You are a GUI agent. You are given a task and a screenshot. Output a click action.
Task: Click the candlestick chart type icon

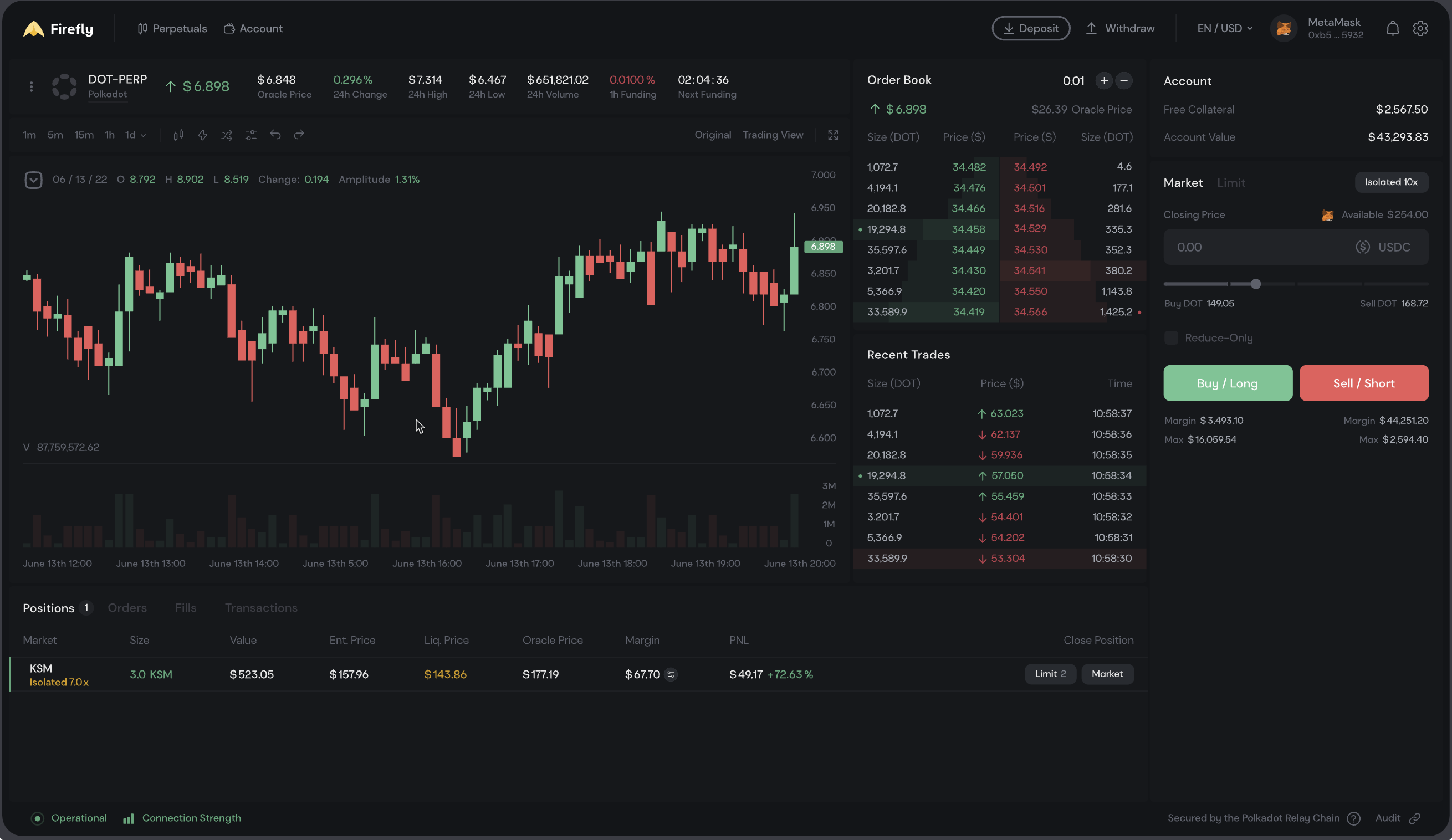click(x=178, y=135)
